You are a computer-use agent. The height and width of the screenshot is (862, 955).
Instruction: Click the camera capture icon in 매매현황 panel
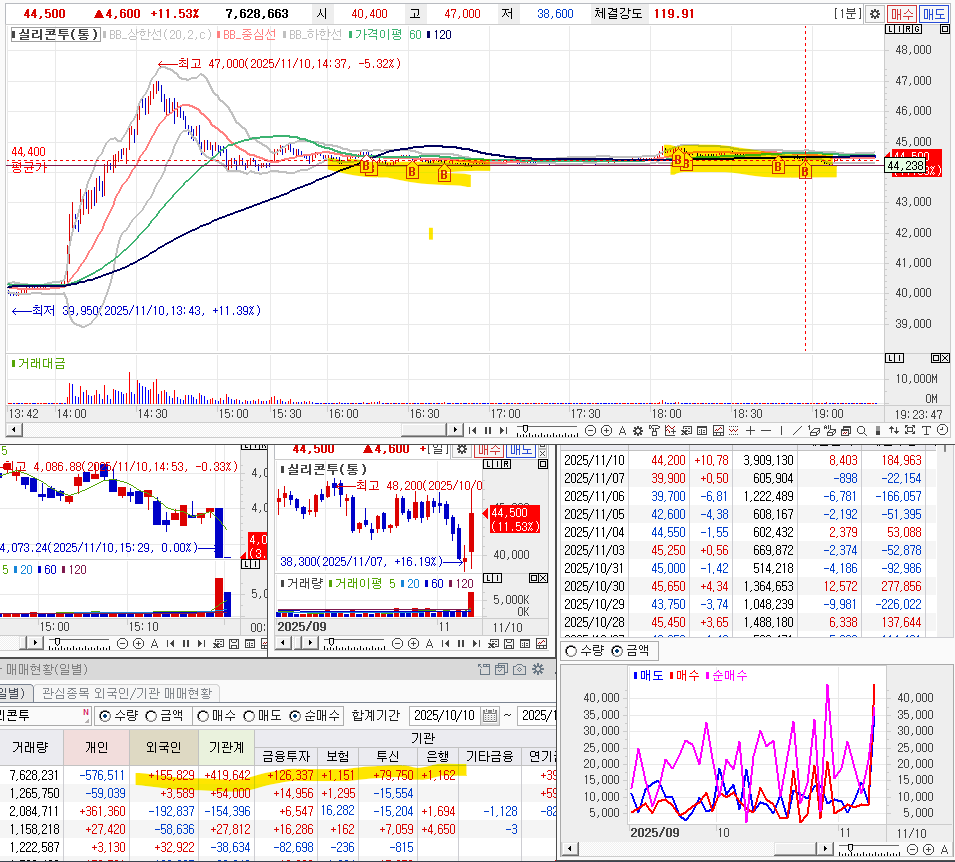point(520,669)
